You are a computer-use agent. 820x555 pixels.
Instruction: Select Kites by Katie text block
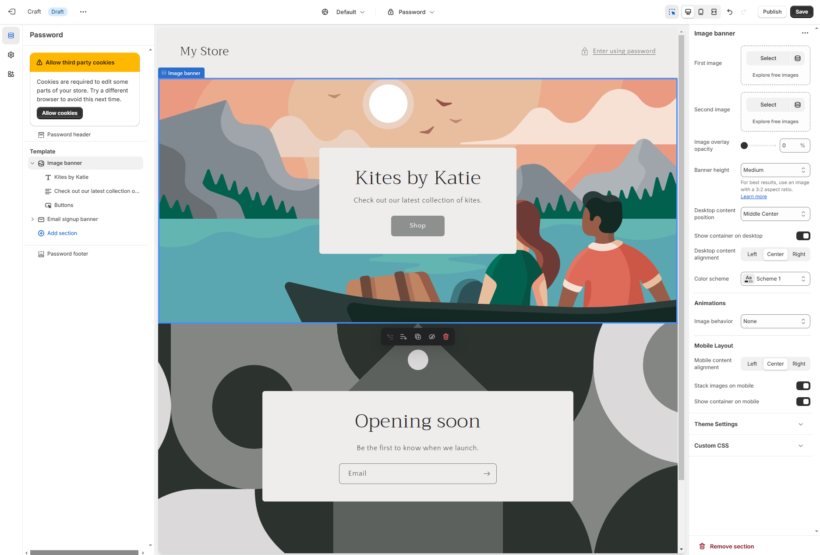point(71,177)
